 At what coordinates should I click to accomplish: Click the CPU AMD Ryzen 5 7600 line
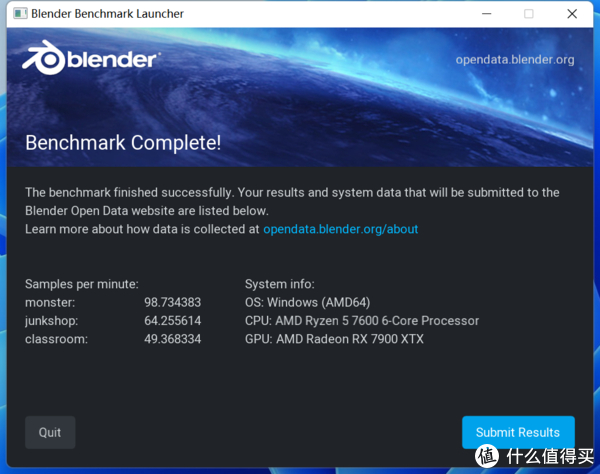tap(362, 321)
